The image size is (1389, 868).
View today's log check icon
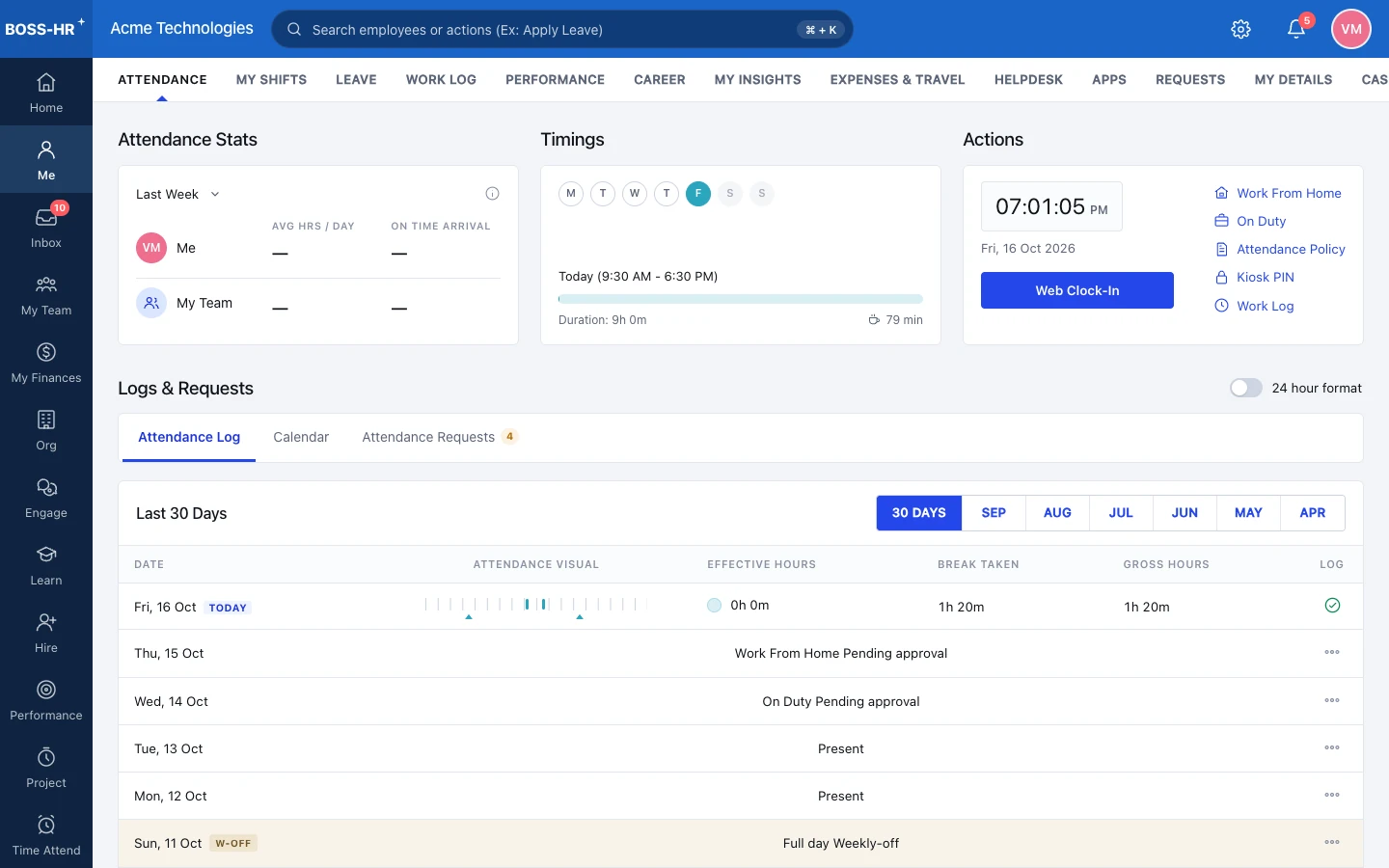(x=1332, y=606)
